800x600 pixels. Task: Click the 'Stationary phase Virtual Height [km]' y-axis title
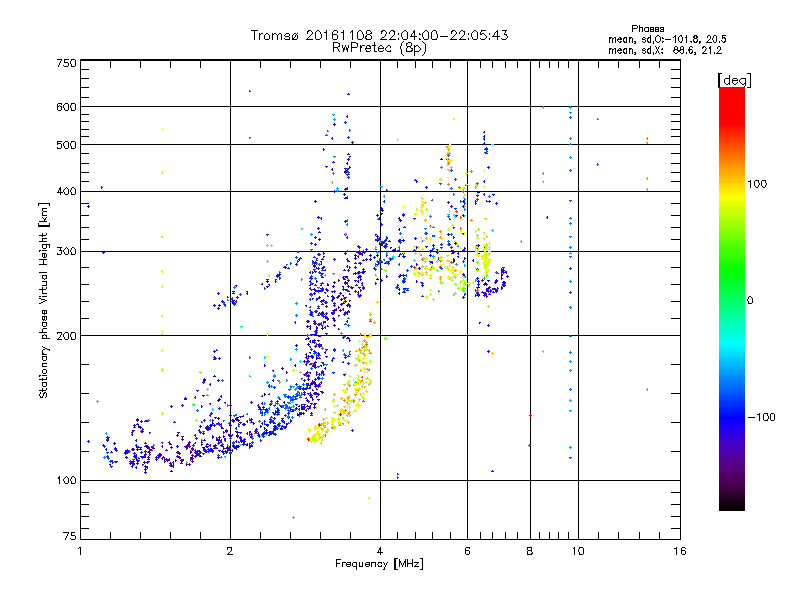[x=44, y=301]
